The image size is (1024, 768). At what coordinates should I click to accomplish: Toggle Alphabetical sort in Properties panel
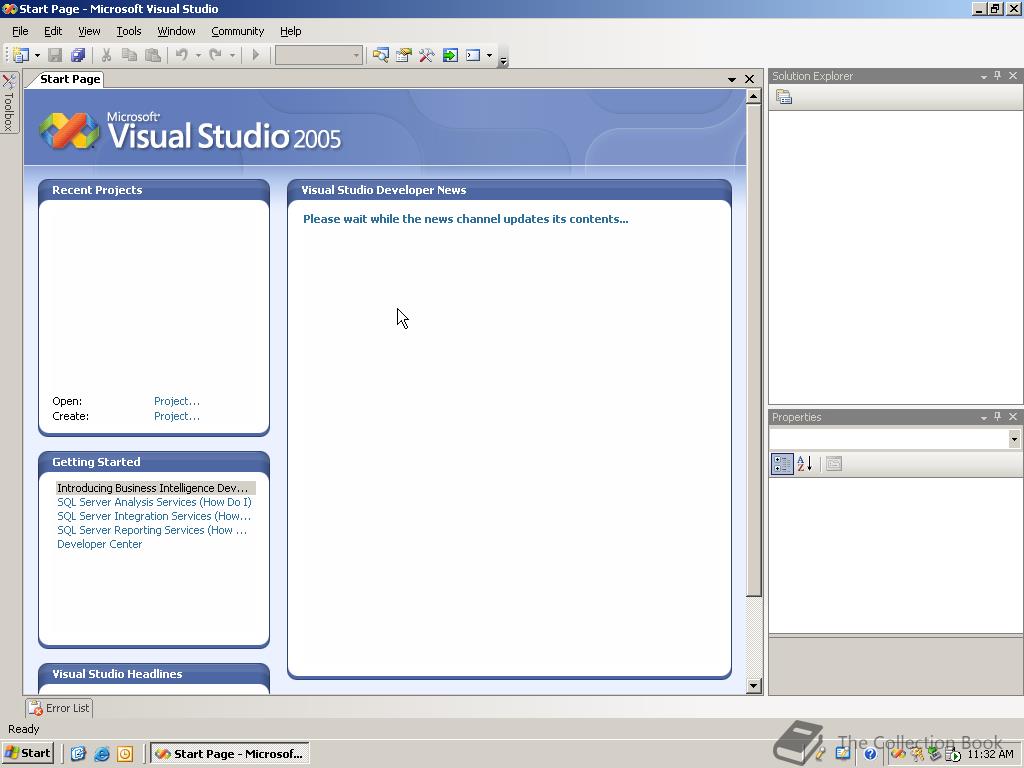[x=805, y=464]
